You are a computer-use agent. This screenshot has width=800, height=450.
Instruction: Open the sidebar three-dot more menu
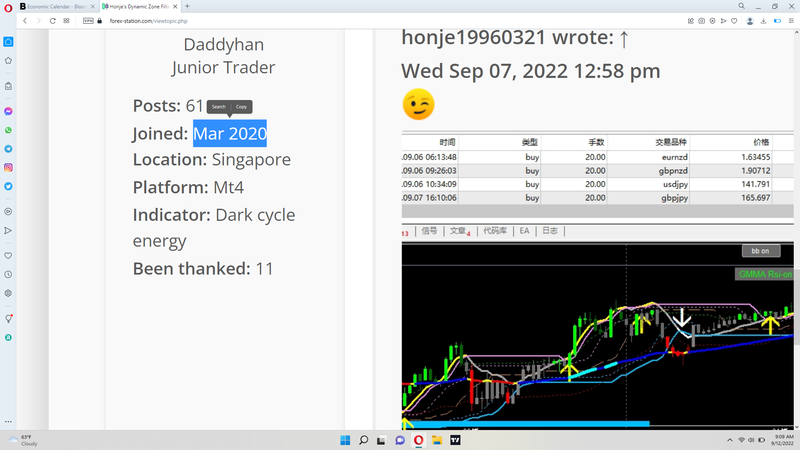point(8,422)
